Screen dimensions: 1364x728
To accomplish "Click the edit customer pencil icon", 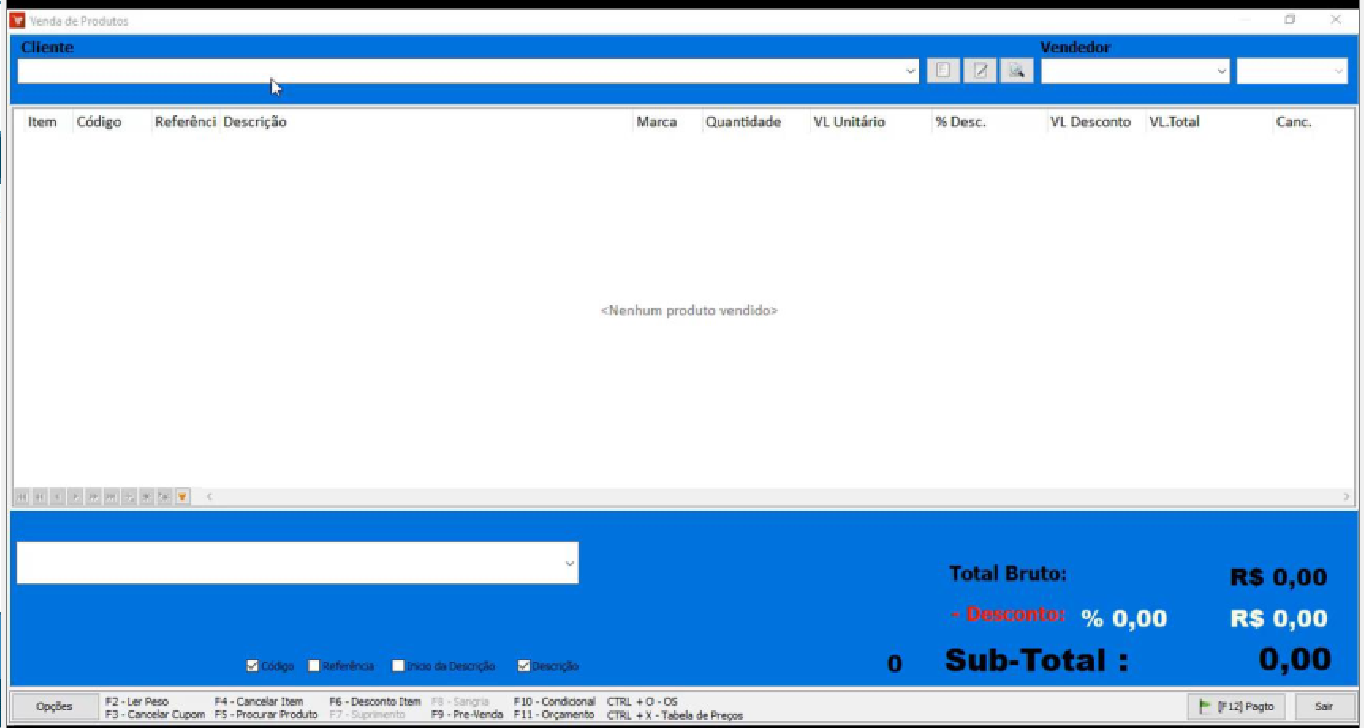I will [x=980, y=71].
